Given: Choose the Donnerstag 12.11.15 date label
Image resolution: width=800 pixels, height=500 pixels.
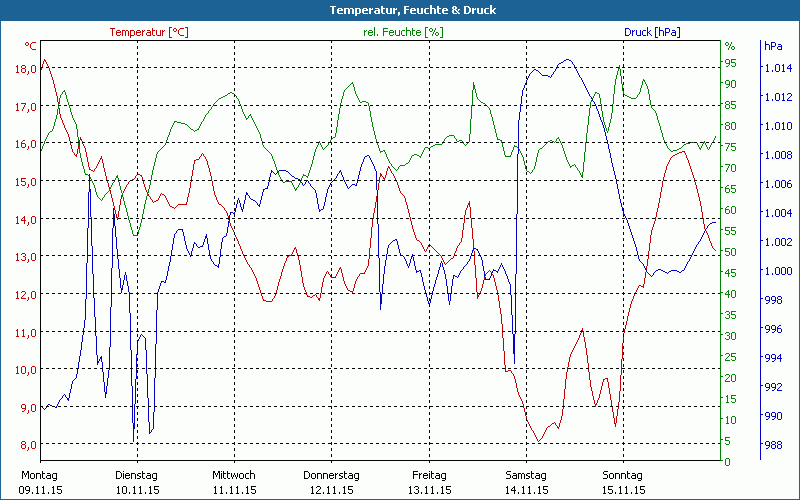Looking at the screenshot, I should 331,482.
